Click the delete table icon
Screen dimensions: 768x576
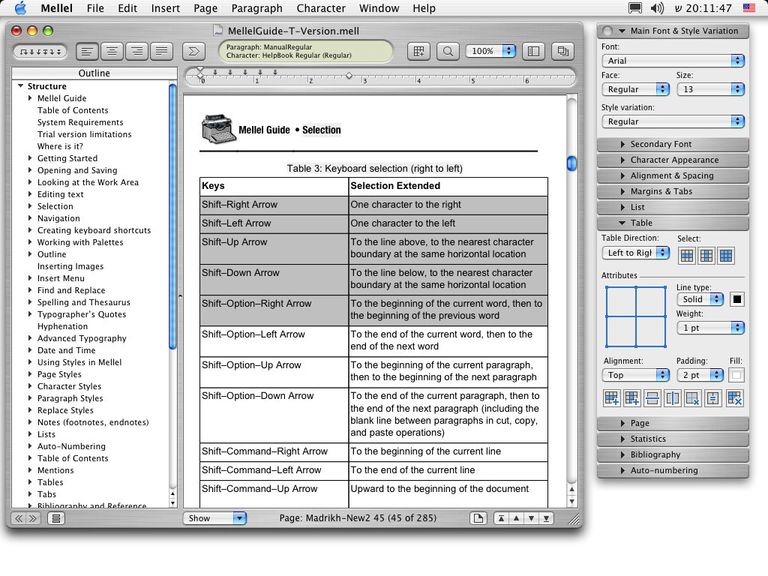(x=734, y=398)
